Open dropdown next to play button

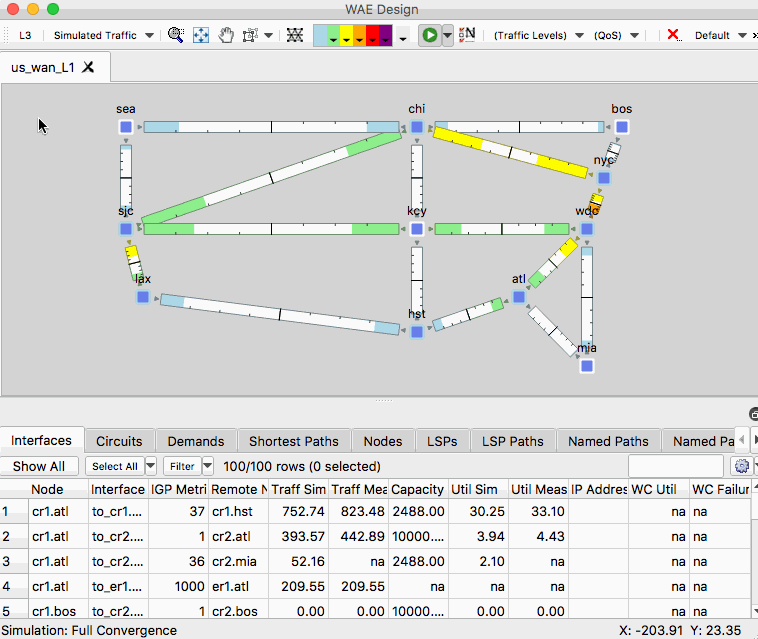[x=448, y=35]
